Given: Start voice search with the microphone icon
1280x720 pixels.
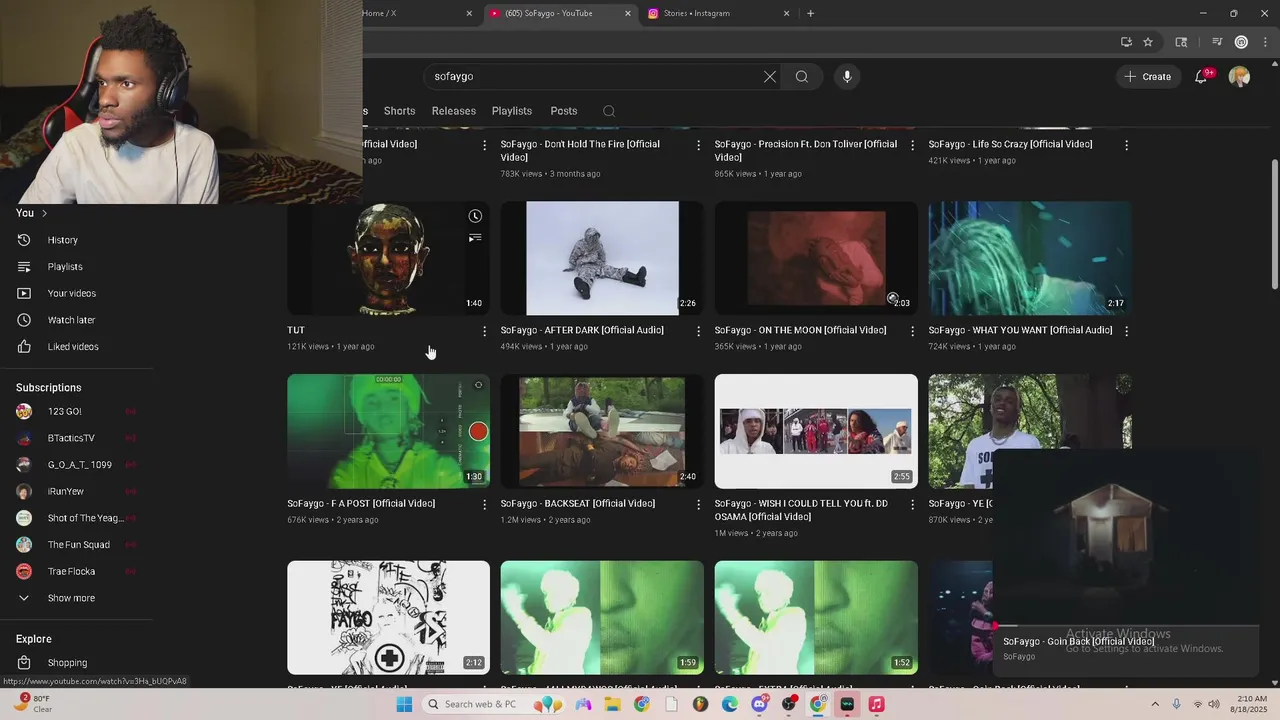Looking at the screenshot, I should pos(847,76).
